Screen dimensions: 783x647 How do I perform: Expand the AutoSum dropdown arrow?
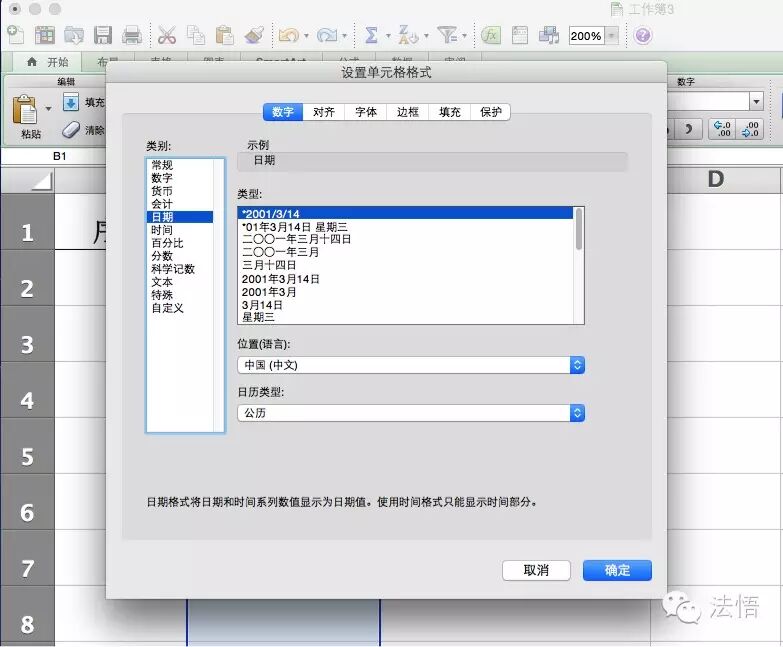coord(388,36)
